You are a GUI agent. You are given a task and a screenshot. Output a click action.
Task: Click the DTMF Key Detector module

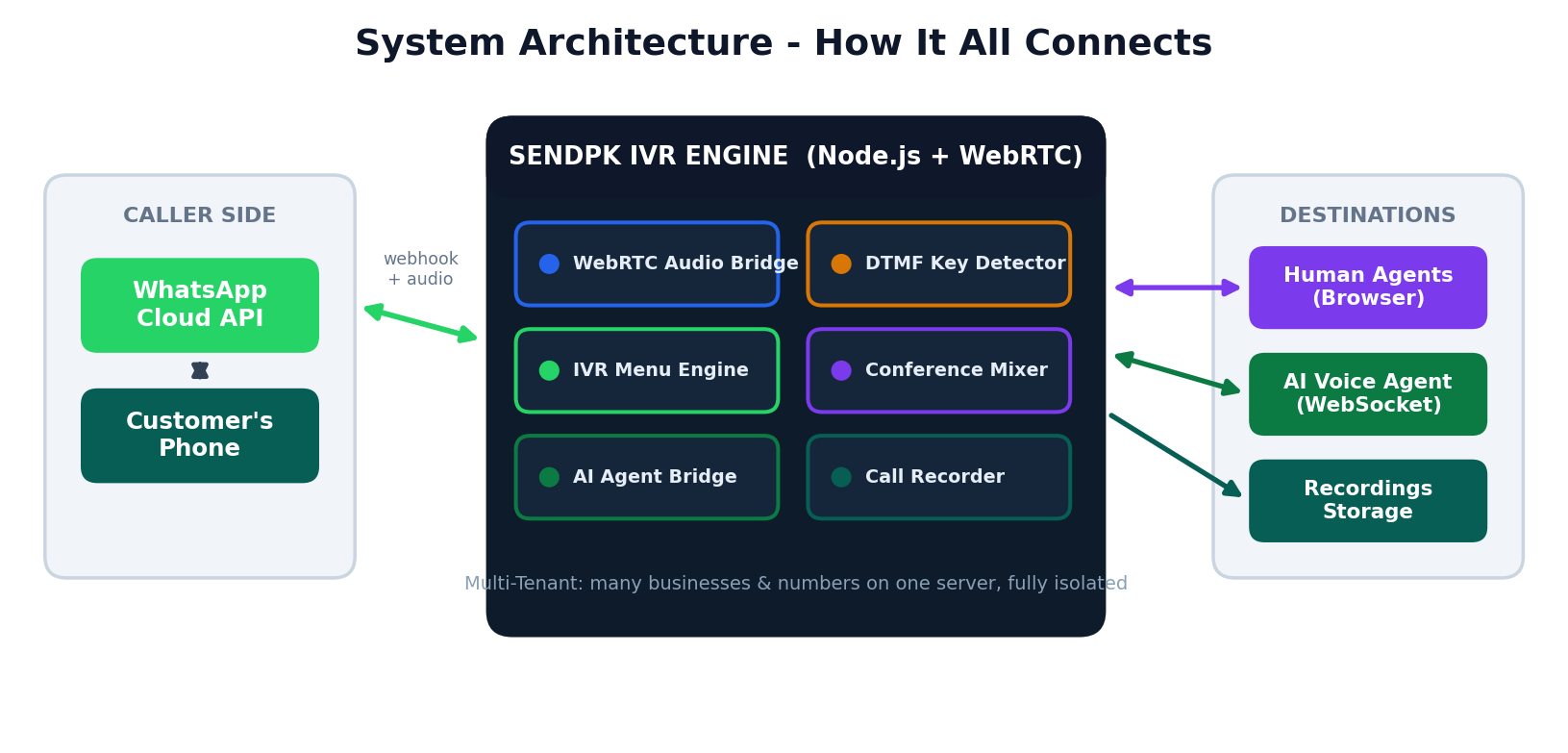(x=939, y=264)
